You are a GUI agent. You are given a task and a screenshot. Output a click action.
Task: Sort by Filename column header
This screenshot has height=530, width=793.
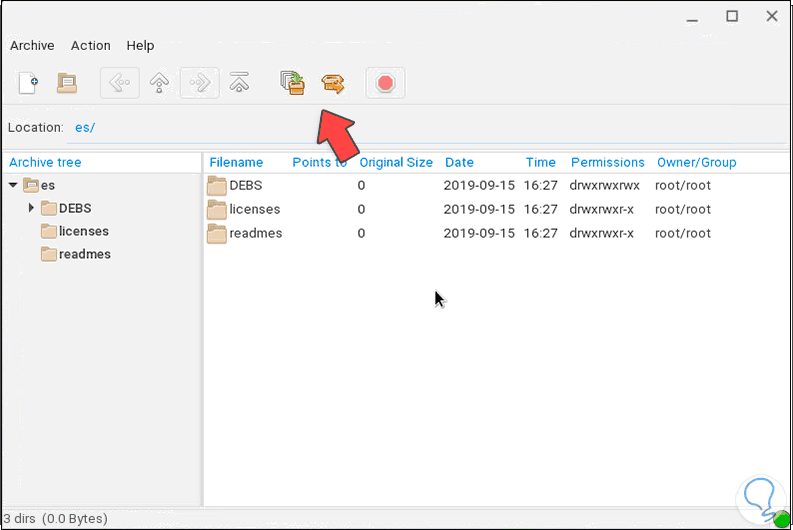pyautogui.click(x=236, y=162)
